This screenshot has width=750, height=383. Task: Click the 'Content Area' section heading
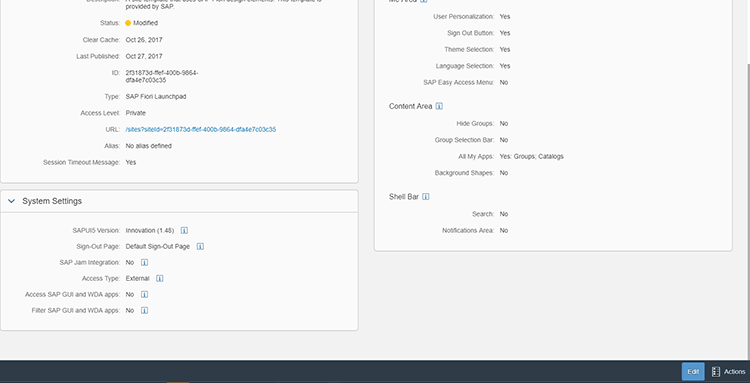tap(411, 106)
